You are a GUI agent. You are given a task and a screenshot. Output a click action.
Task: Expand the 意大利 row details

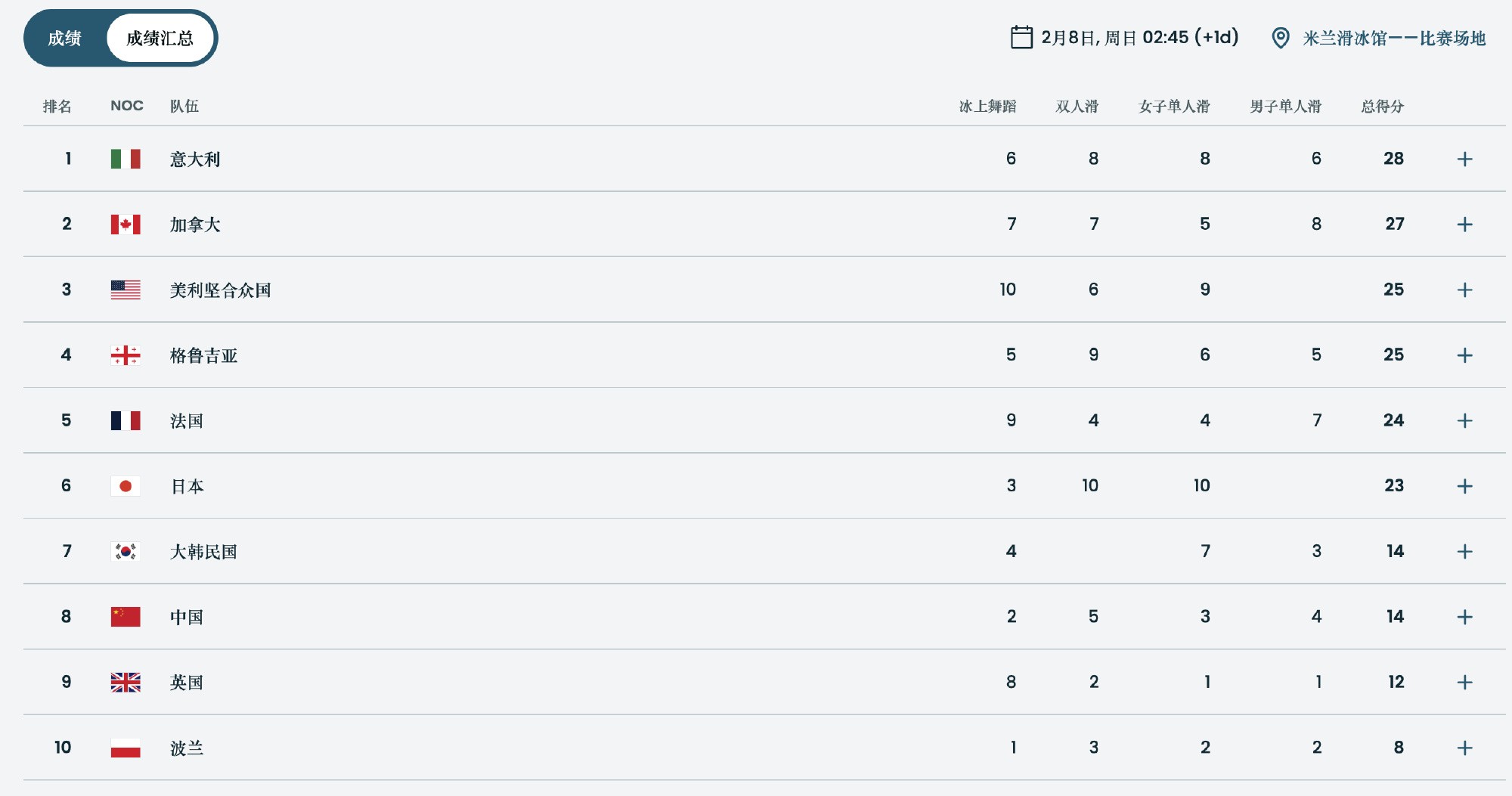pos(1464,160)
